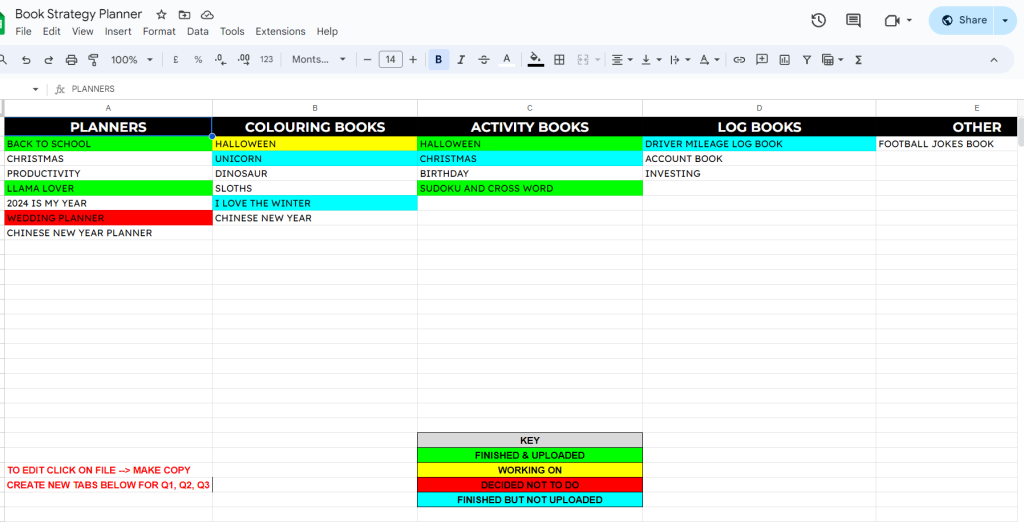Click the star icon beside document title

point(161,14)
